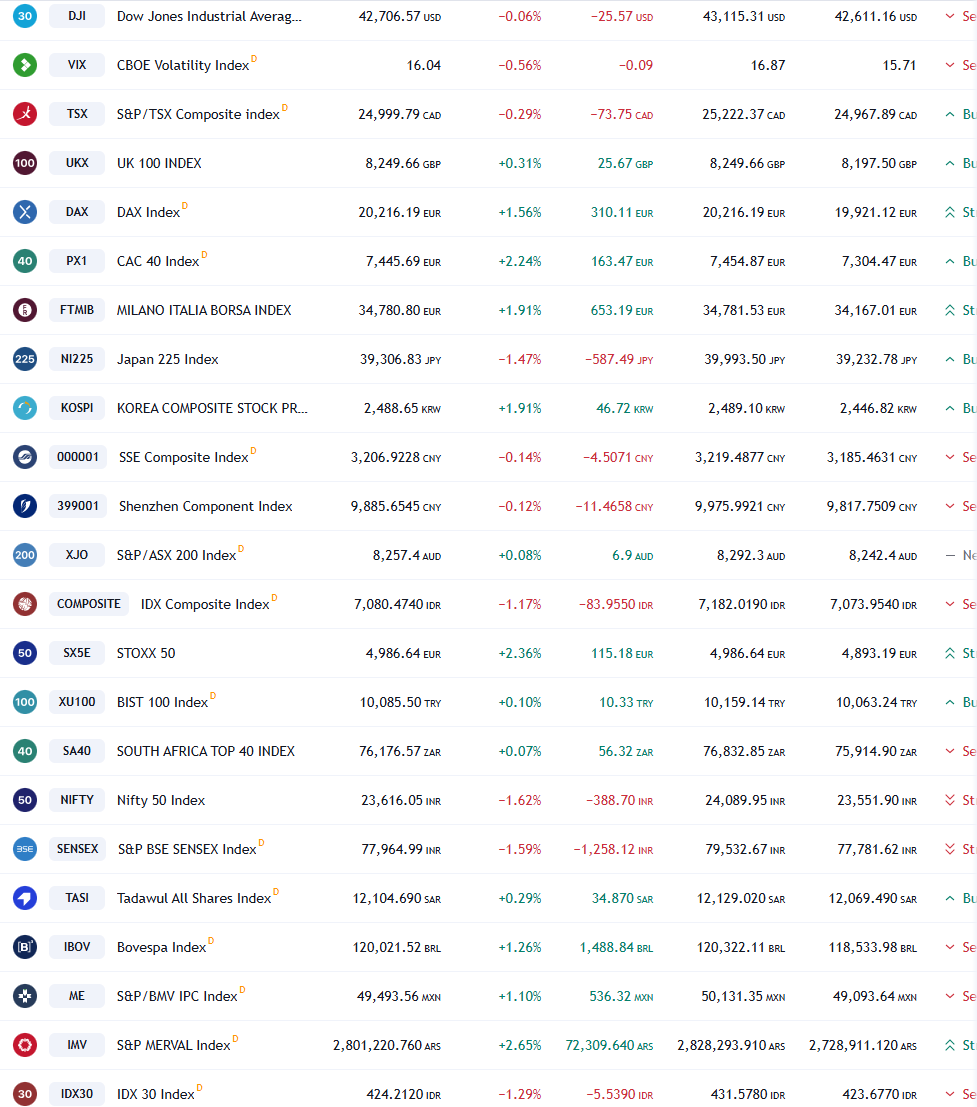The image size is (977, 1107).
Task: Select the 399001 ticker badge
Action: (78, 506)
